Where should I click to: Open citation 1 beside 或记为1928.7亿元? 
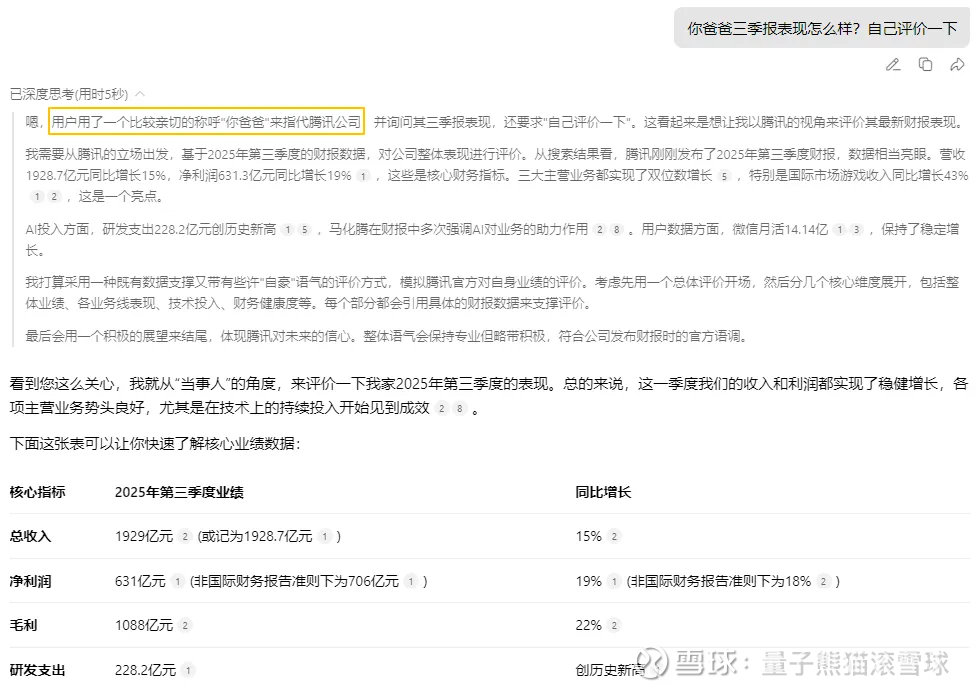click(325, 537)
